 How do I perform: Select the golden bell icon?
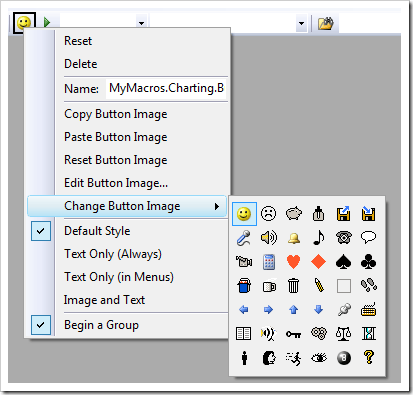tap(294, 238)
